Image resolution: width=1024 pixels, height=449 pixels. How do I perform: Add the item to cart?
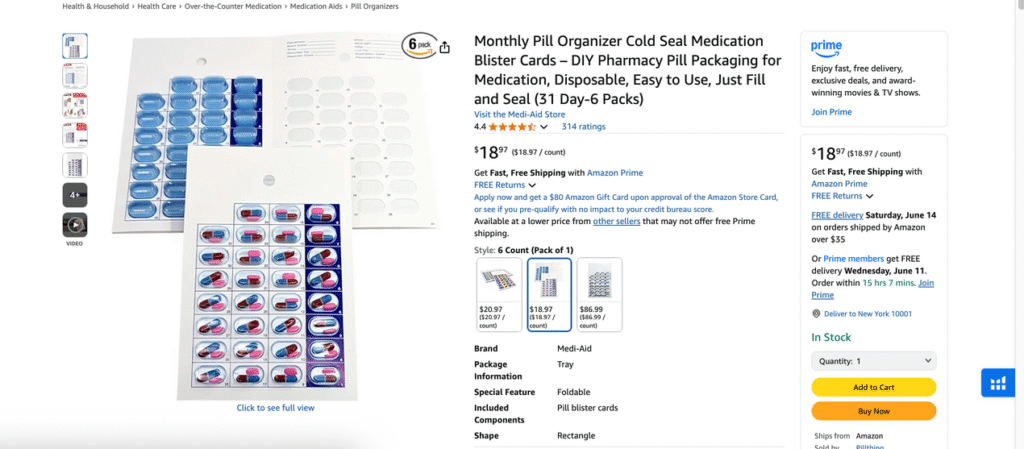click(x=873, y=387)
